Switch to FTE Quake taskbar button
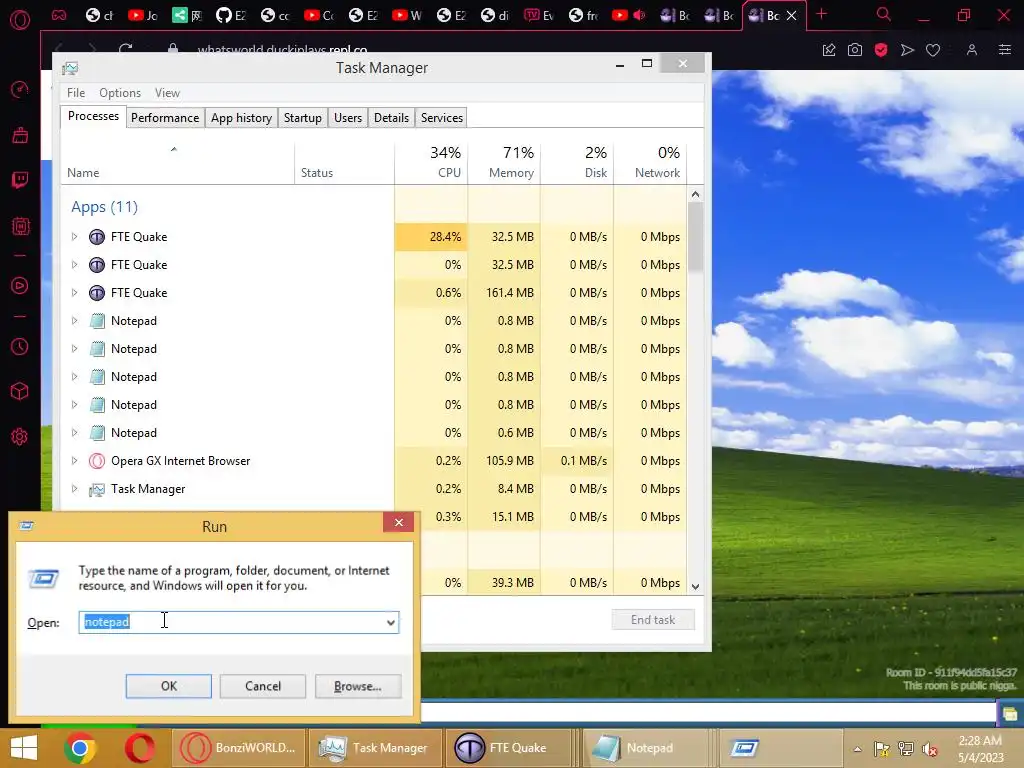Screen dimensions: 1024x768 coord(507,748)
